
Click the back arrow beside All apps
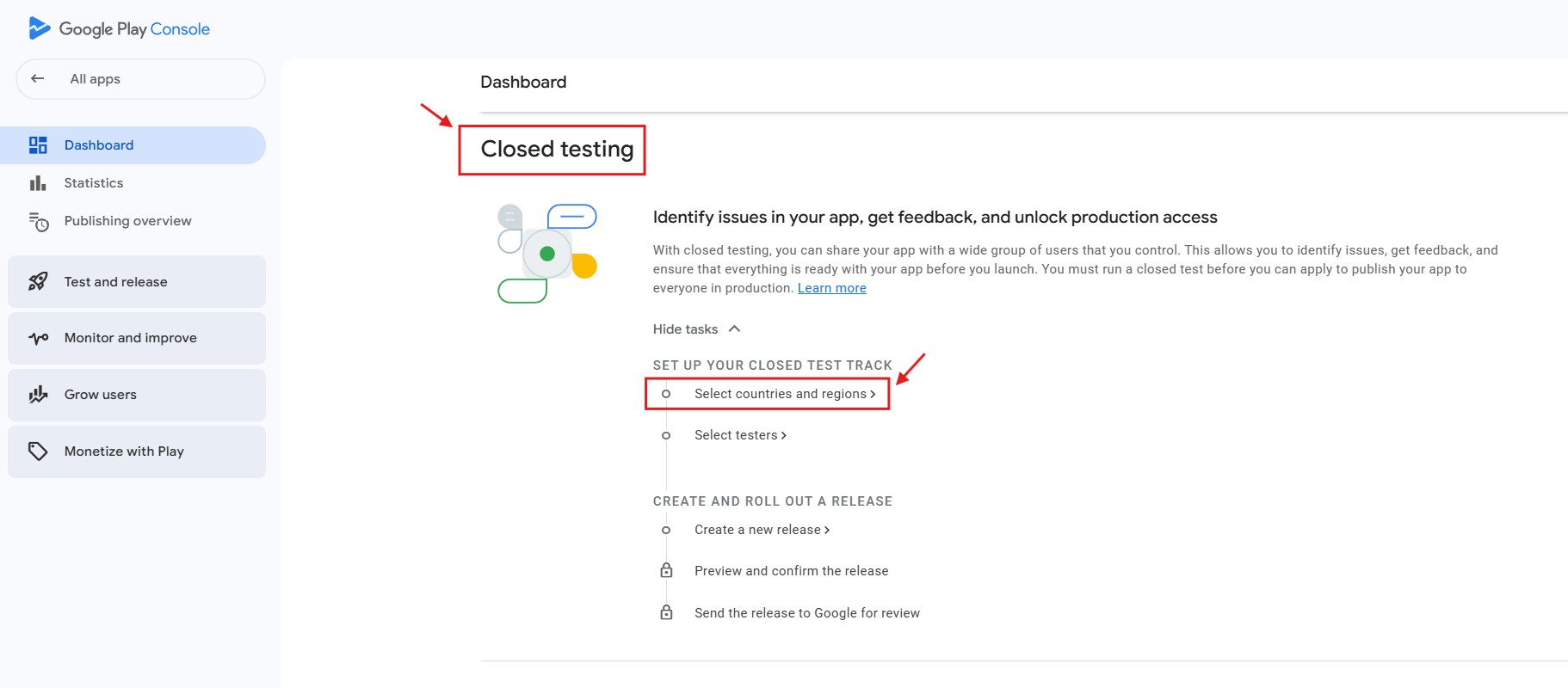pyautogui.click(x=38, y=78)
